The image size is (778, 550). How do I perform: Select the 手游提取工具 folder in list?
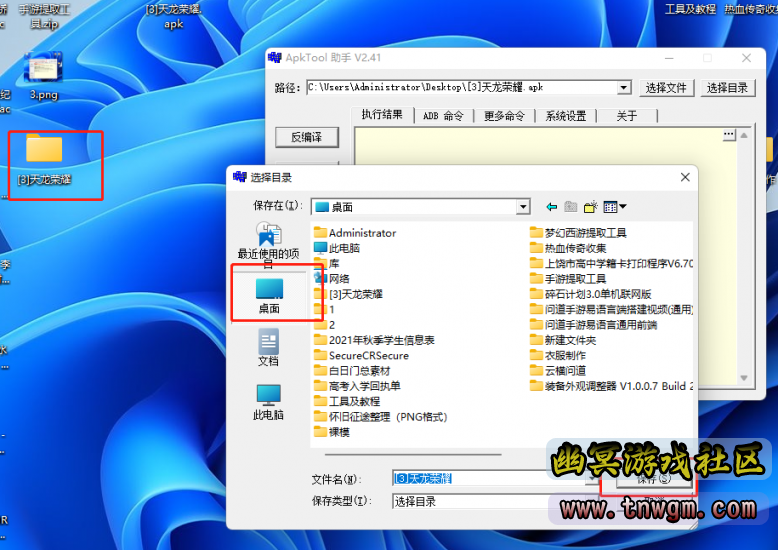[x=568, y=279]
